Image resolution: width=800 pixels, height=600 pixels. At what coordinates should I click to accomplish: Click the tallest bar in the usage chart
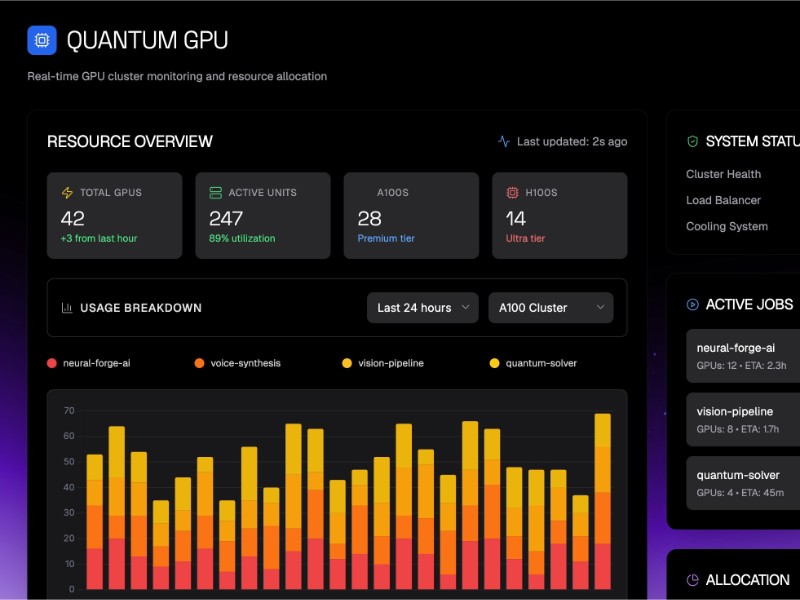coord(602,500)
